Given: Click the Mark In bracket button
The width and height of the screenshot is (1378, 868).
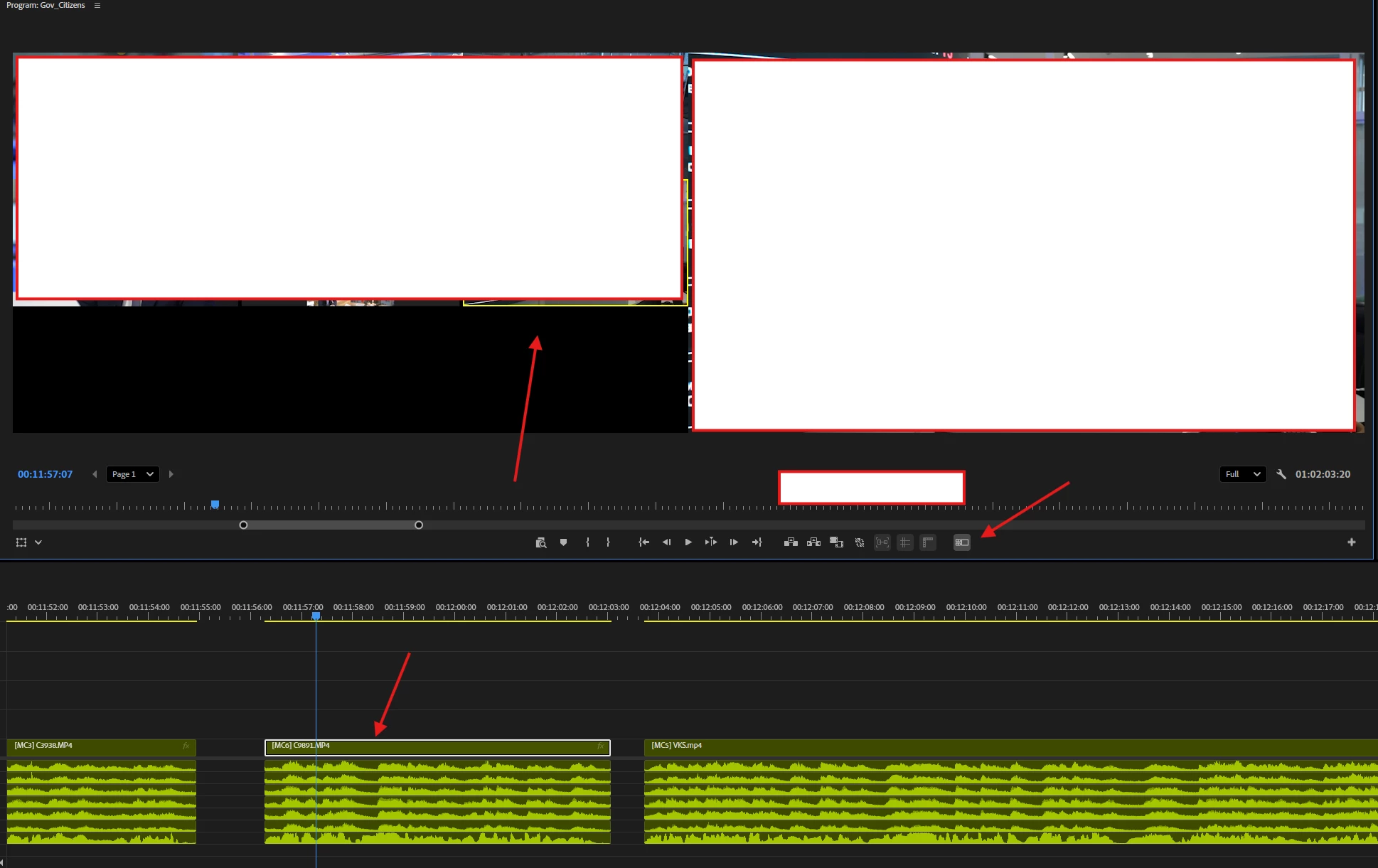Looking at the screenshot, I should pyautogui.click(x=587, y=542).
